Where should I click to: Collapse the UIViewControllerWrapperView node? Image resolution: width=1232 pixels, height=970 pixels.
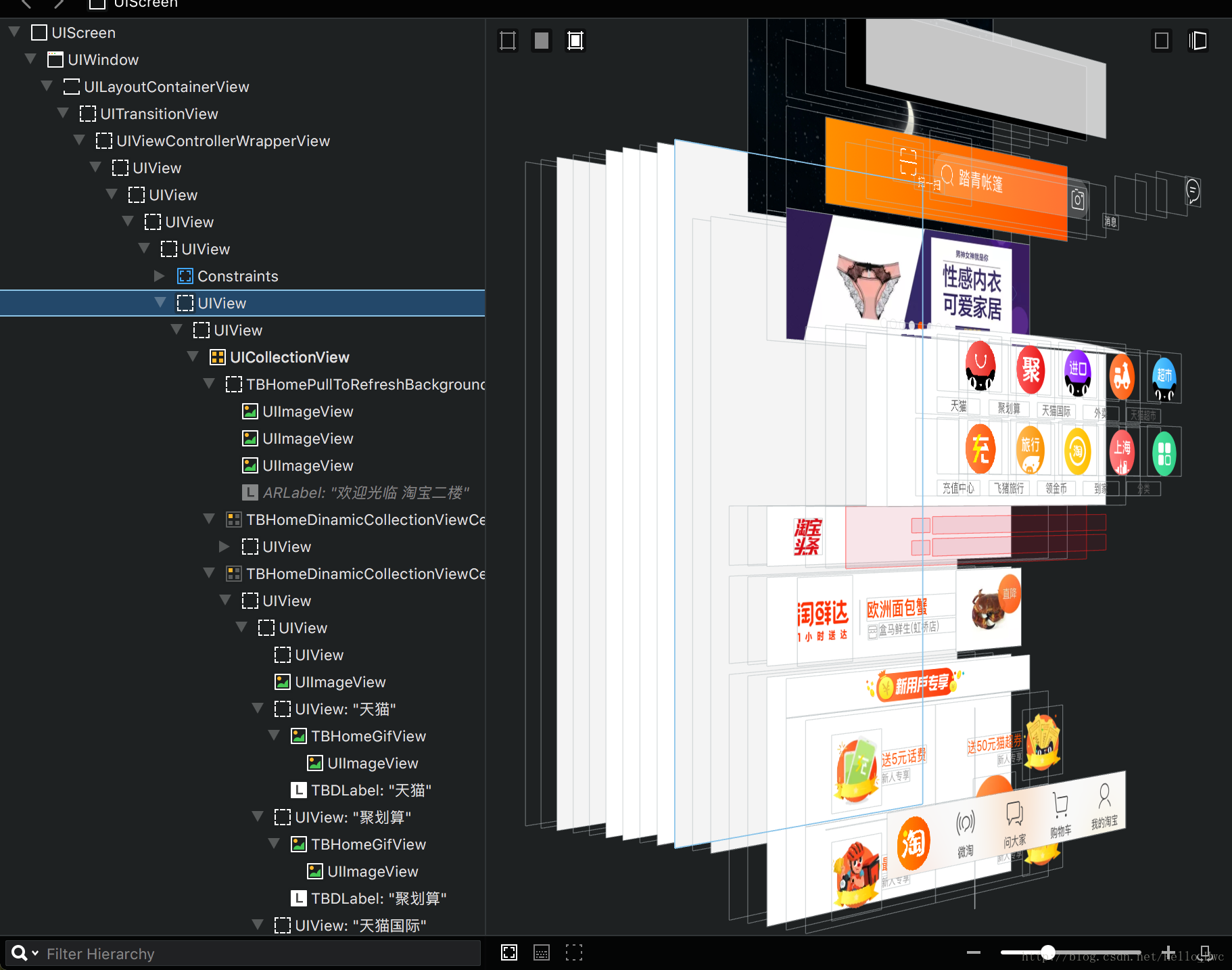point(79,140)
